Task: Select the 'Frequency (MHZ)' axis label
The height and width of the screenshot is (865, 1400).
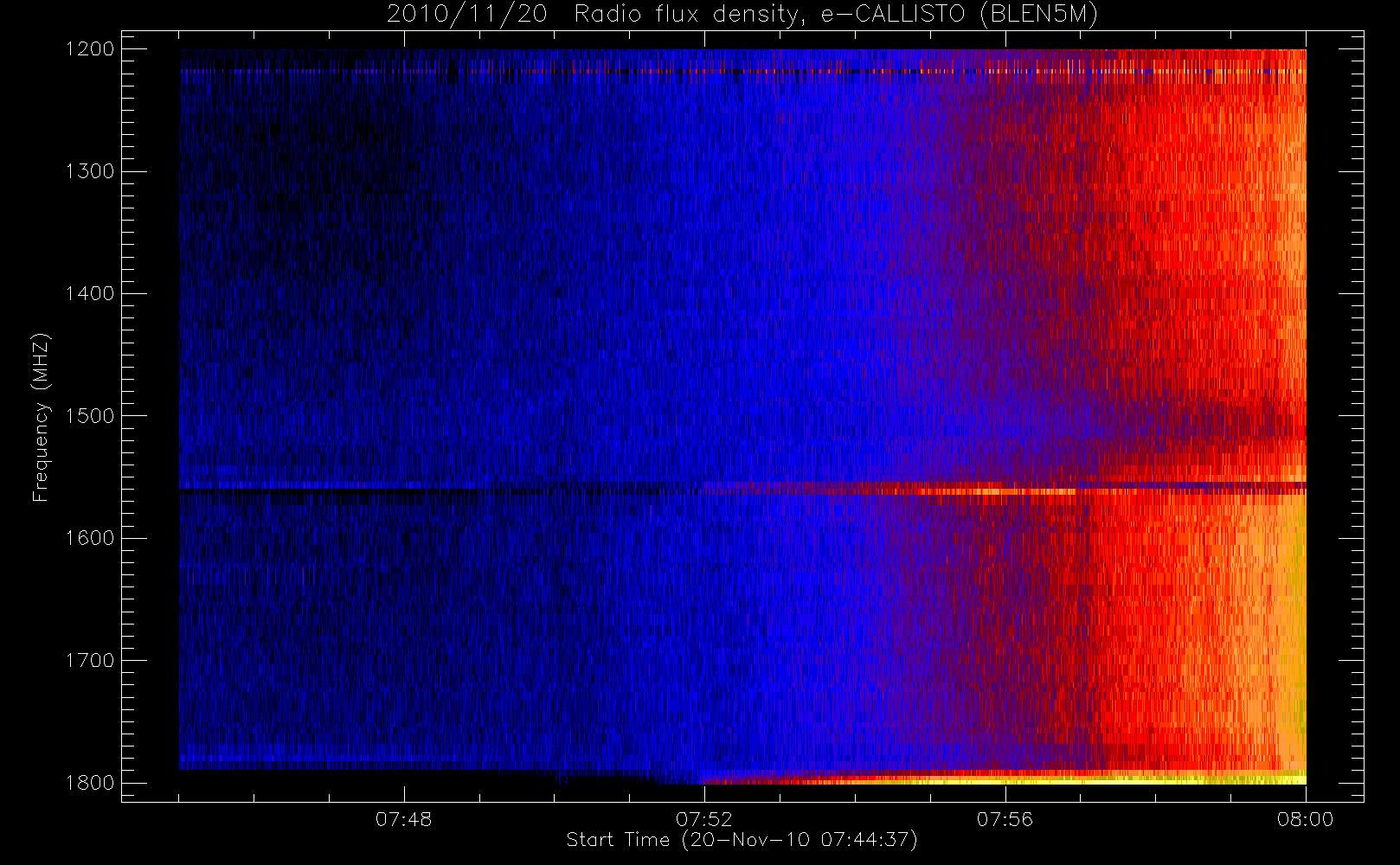Action: click(x=40, y=417)
